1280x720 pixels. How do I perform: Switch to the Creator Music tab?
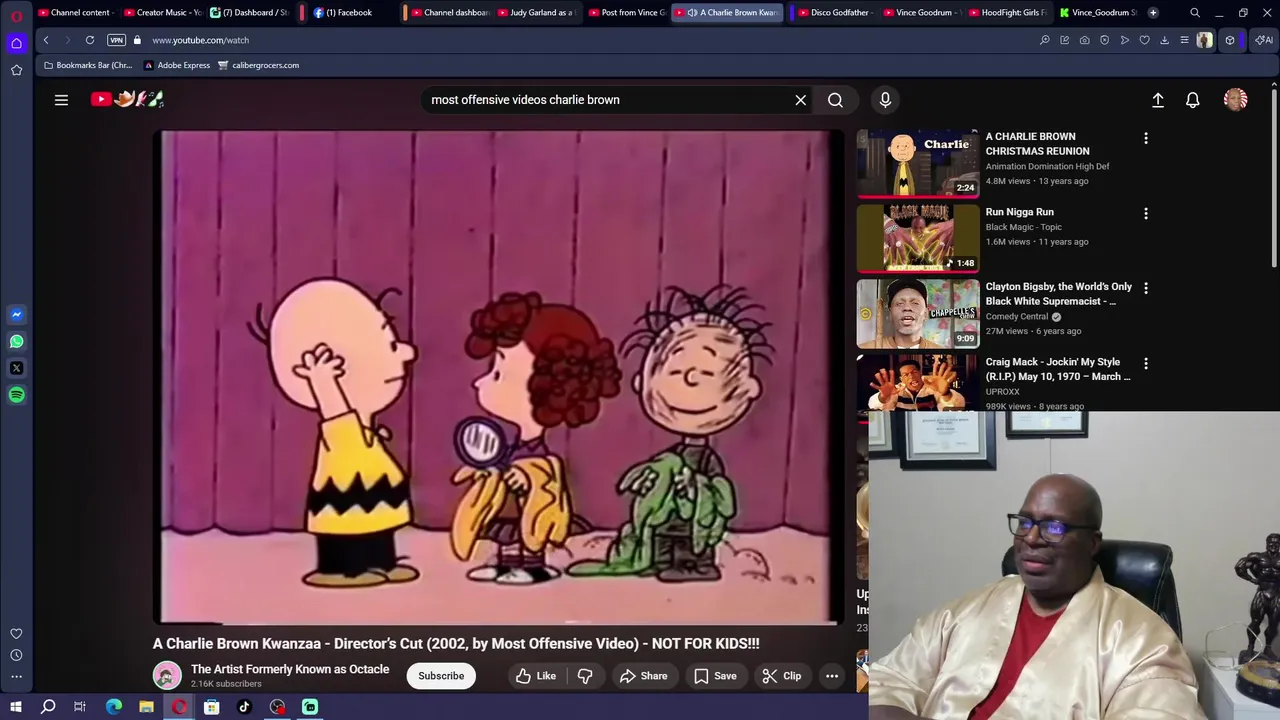tap(163, 12)
